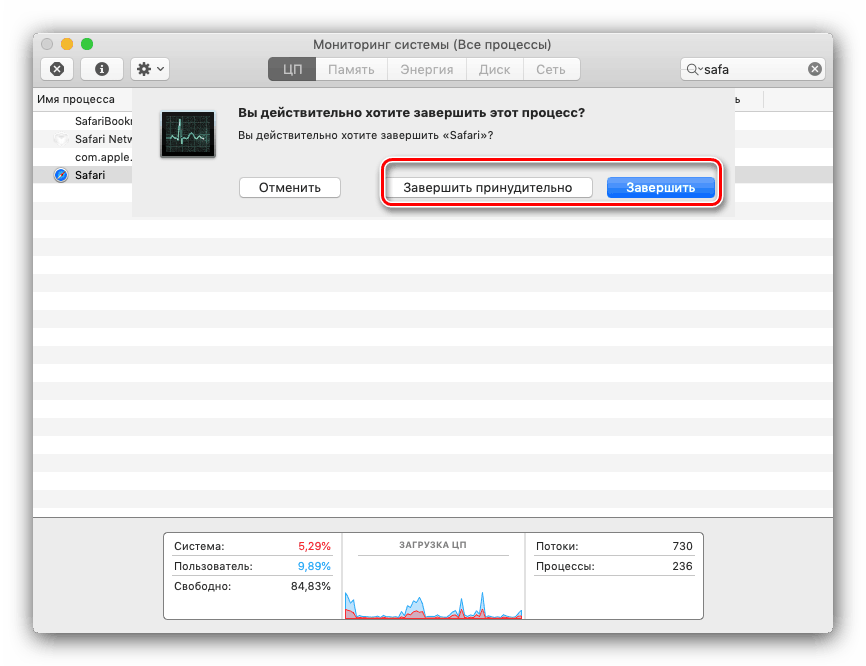Image resolution: width=866 pixels, height=666 pixels.
Task: Click the Процессы 236 value
Action: click(682, 566)
